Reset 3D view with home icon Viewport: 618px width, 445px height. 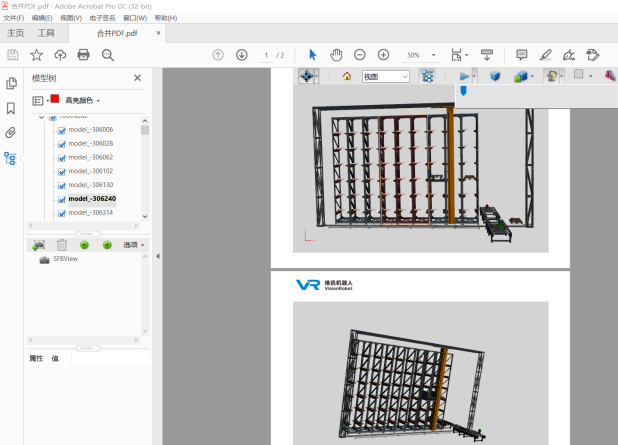coord(347,76)
